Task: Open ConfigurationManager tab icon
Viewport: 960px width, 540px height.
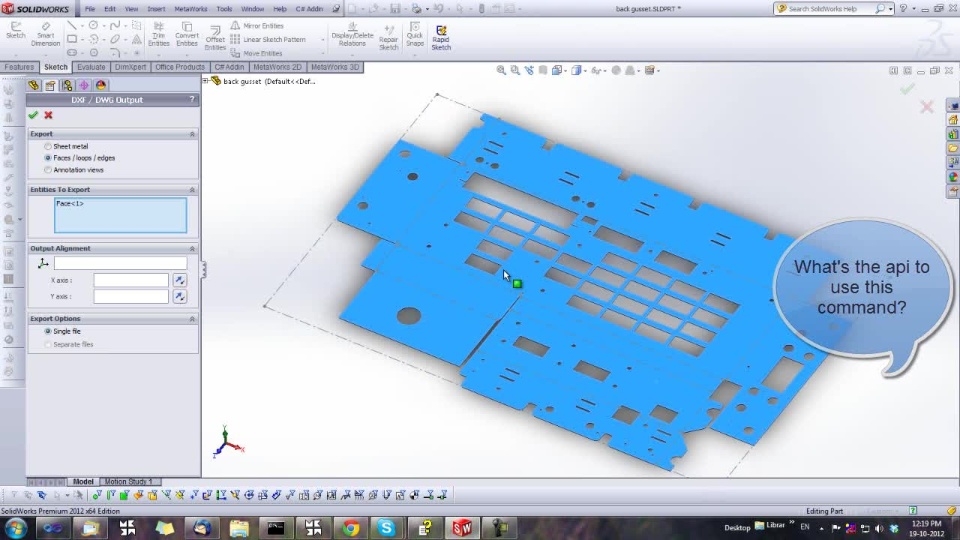Action: [x=67, y=85]
